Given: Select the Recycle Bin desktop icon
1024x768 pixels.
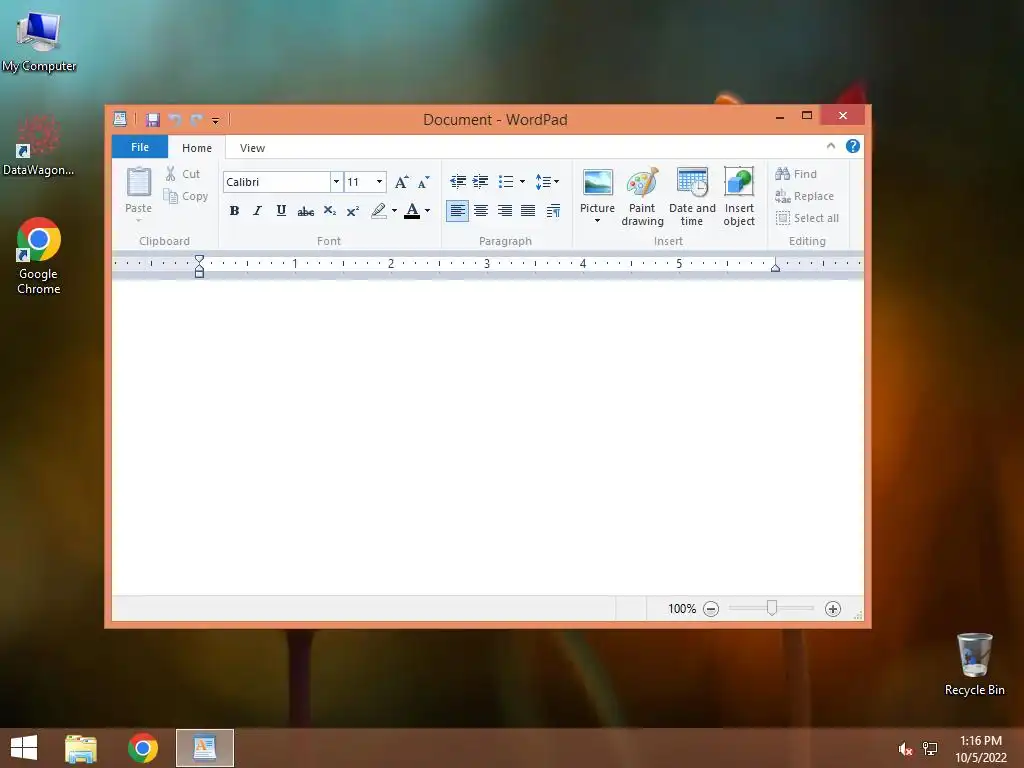Looking at the screenshot, I should [974, 664].
